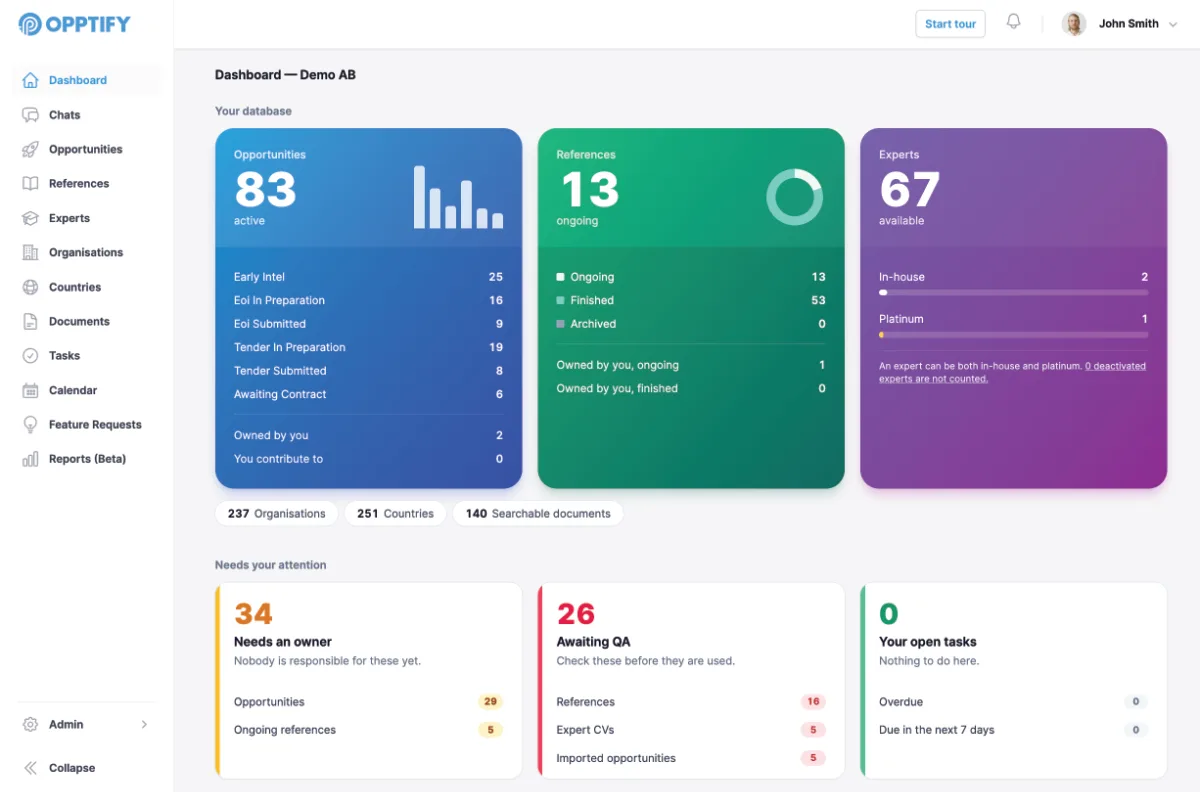Viewport: 1200px width, 792px height.
Task: Click the Opptify logo icon
Action: (x=30, y=24)
